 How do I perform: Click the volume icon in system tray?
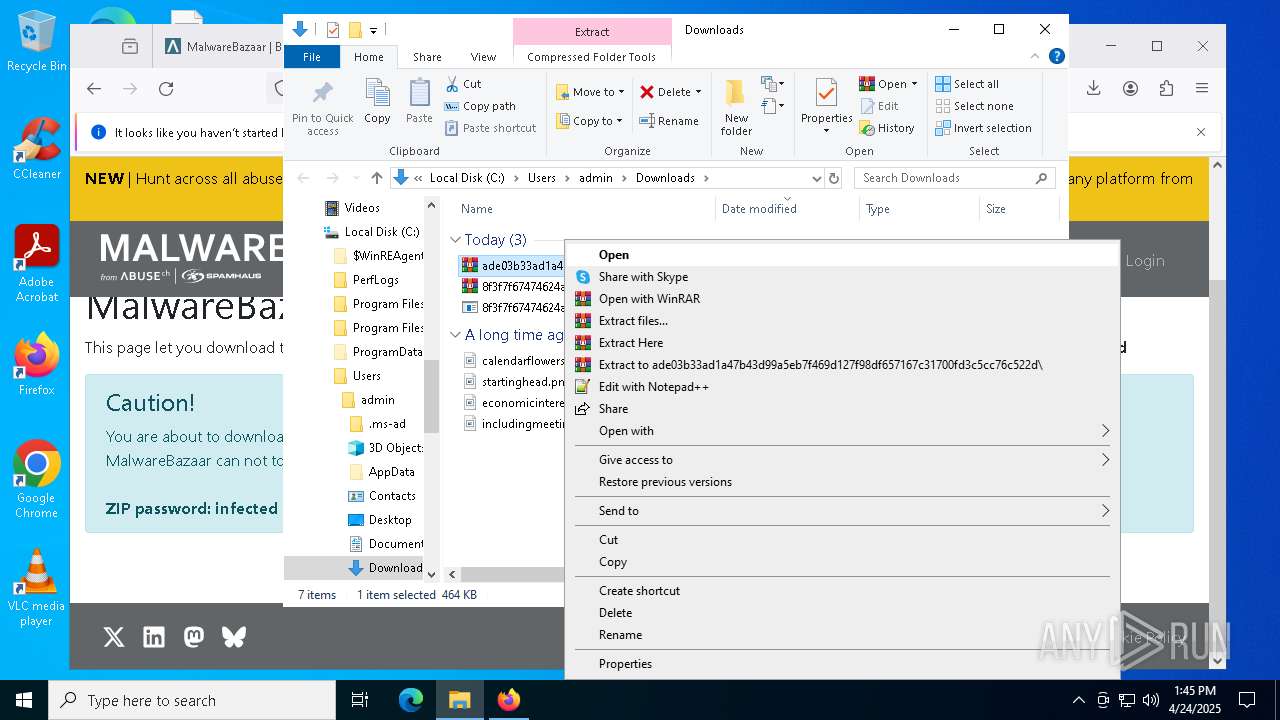click(1150, 700)
